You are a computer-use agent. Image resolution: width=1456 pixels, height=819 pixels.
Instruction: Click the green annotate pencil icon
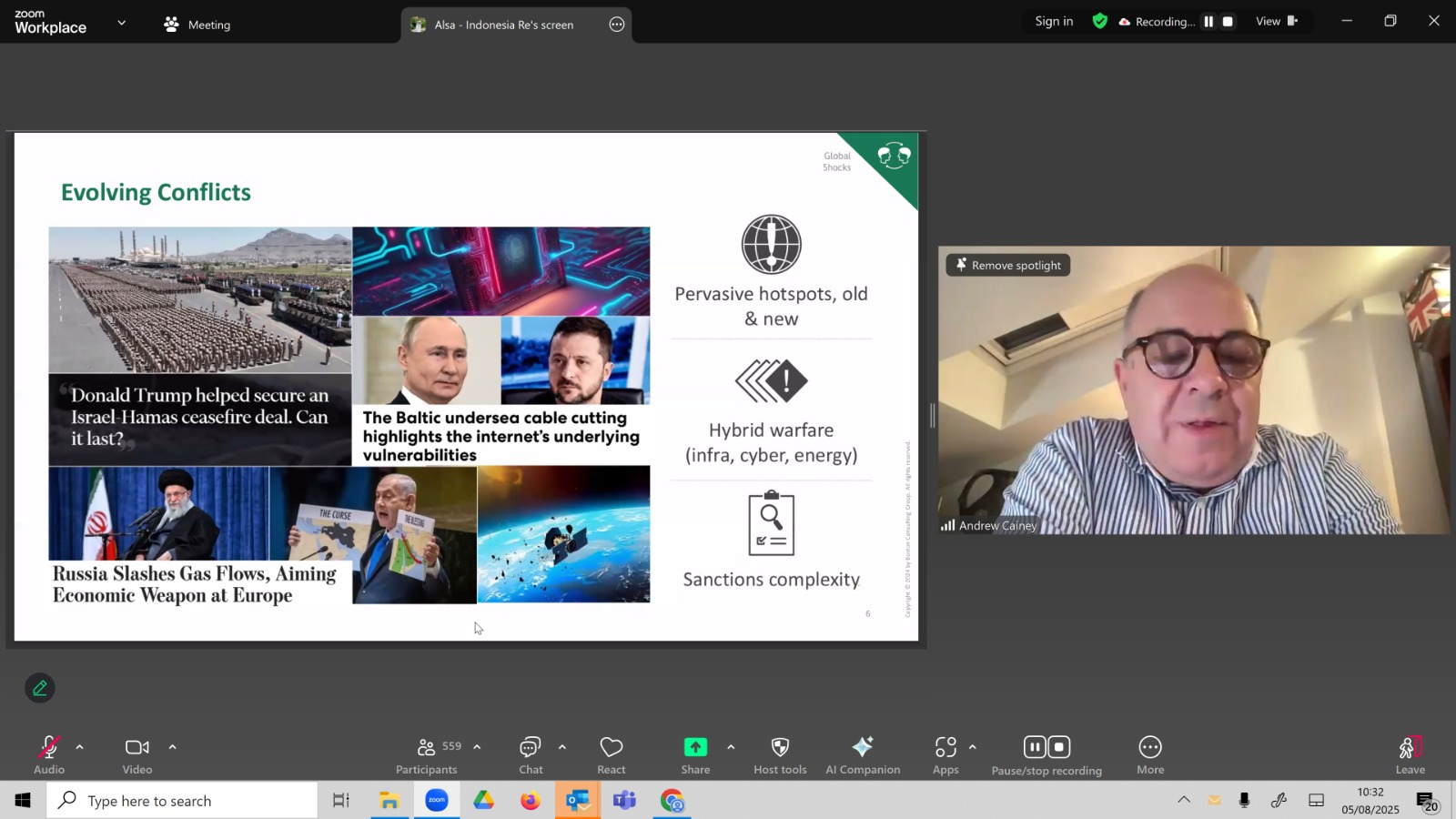(x=40, y=688)
